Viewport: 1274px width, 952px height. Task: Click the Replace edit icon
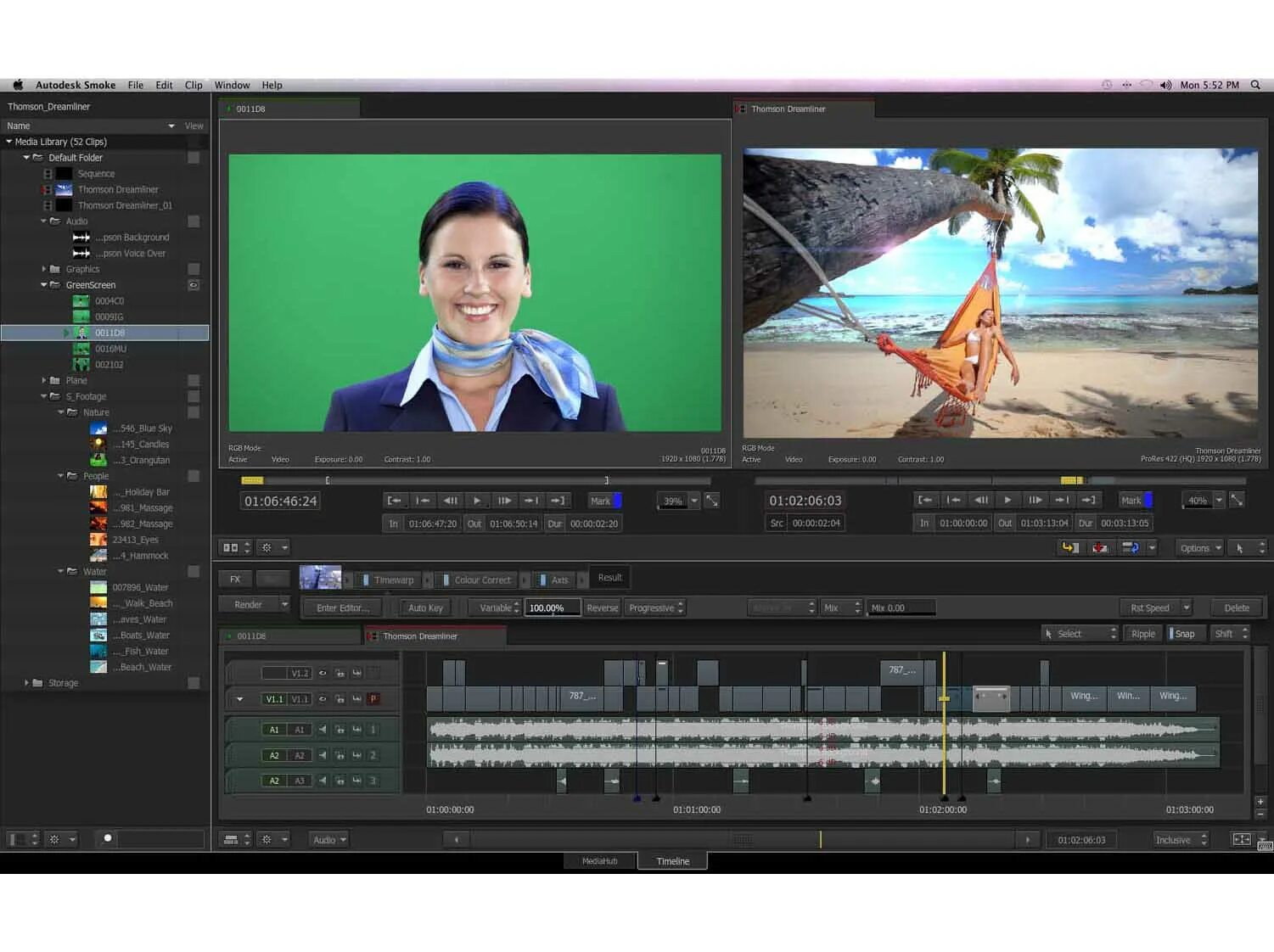tap(1130, 548)
